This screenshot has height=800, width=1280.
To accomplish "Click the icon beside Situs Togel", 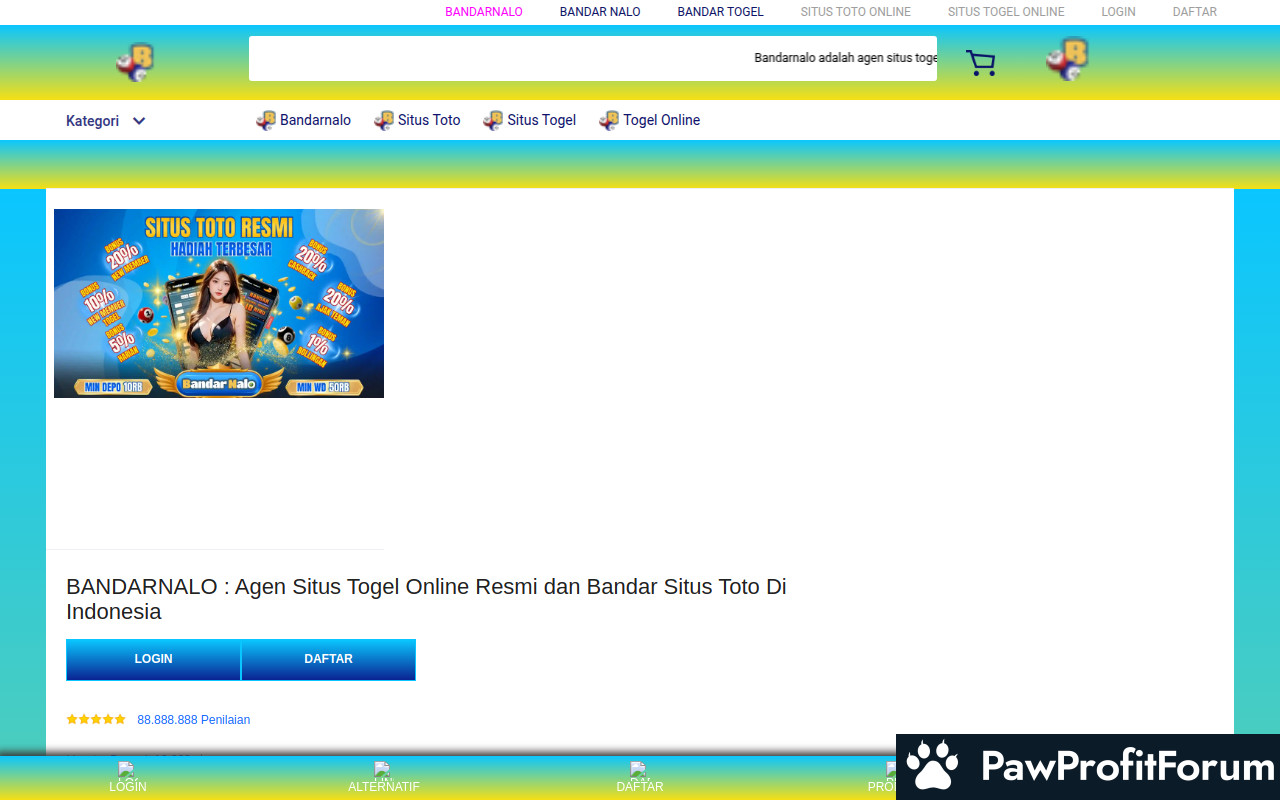I will [493, 121].
